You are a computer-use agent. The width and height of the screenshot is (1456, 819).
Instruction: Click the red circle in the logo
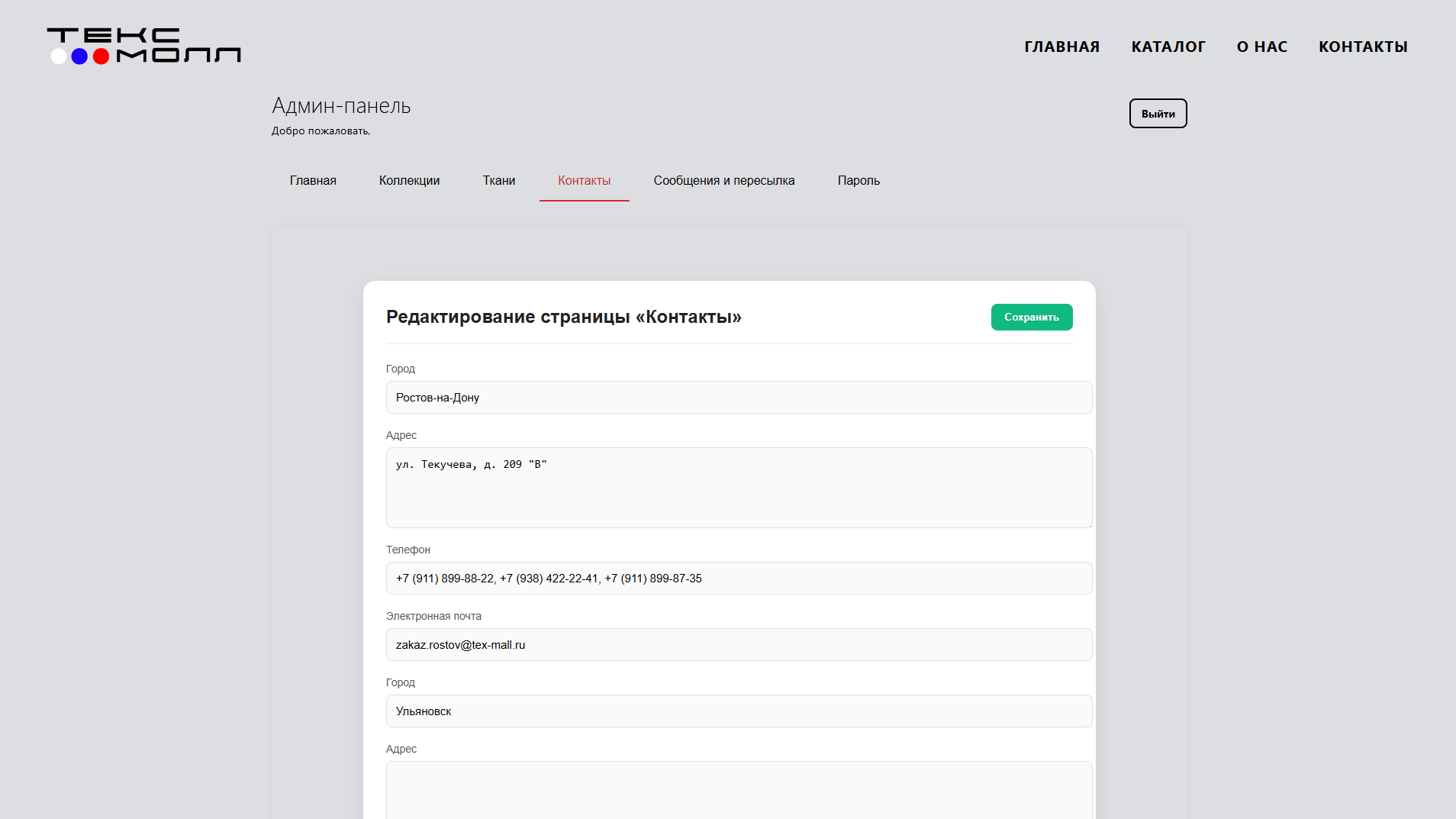coord(100,56)
